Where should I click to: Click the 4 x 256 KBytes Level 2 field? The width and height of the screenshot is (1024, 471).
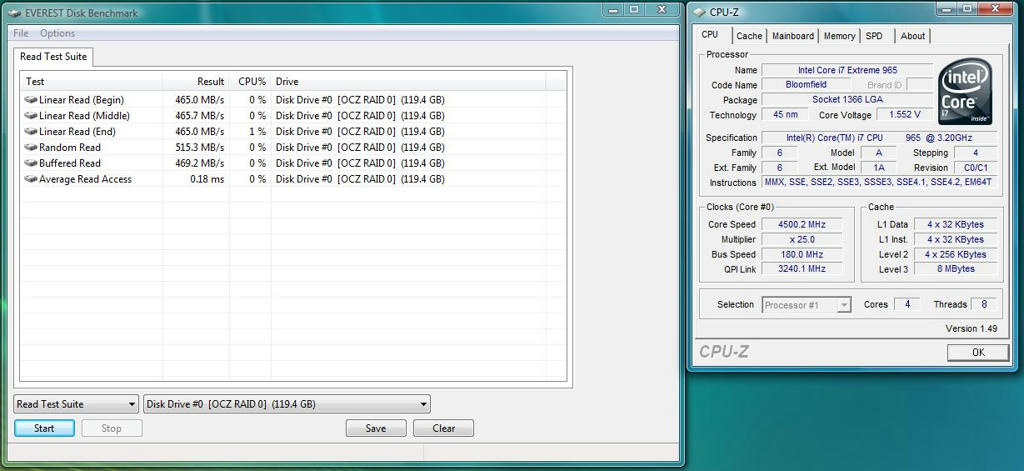(955, 254)
